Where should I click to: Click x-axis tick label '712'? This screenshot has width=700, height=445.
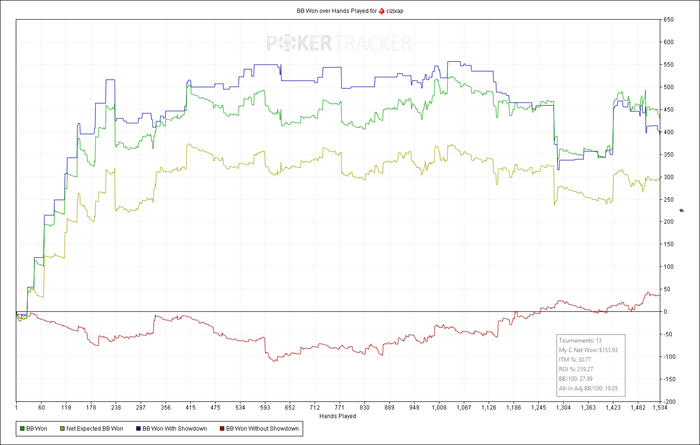315,408
